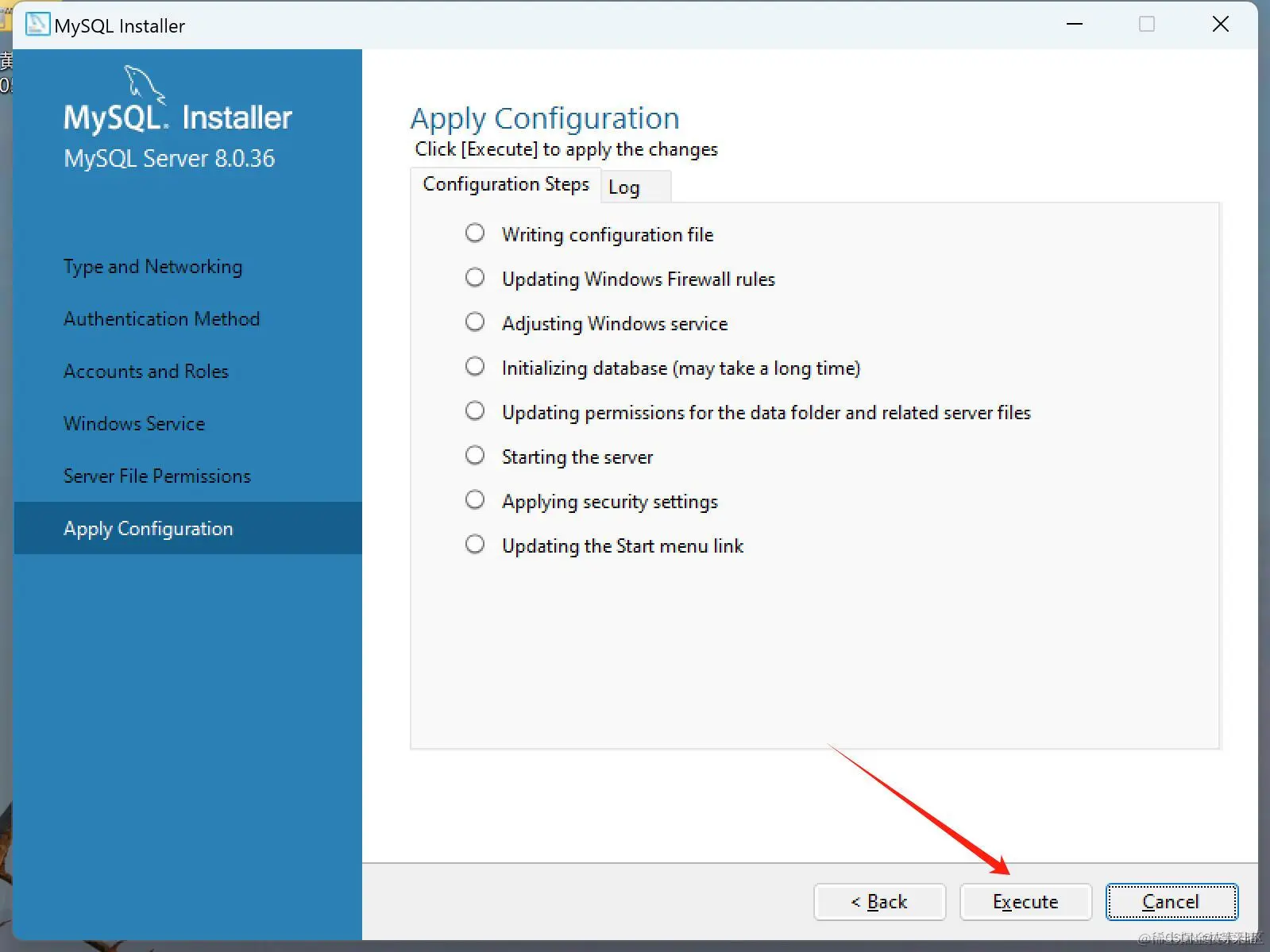The height and width of the screenshot is (952, 1270).
Task: Click 'MySQL Server 8.0.36' sidebar label
Action: (x=169, y=159)
